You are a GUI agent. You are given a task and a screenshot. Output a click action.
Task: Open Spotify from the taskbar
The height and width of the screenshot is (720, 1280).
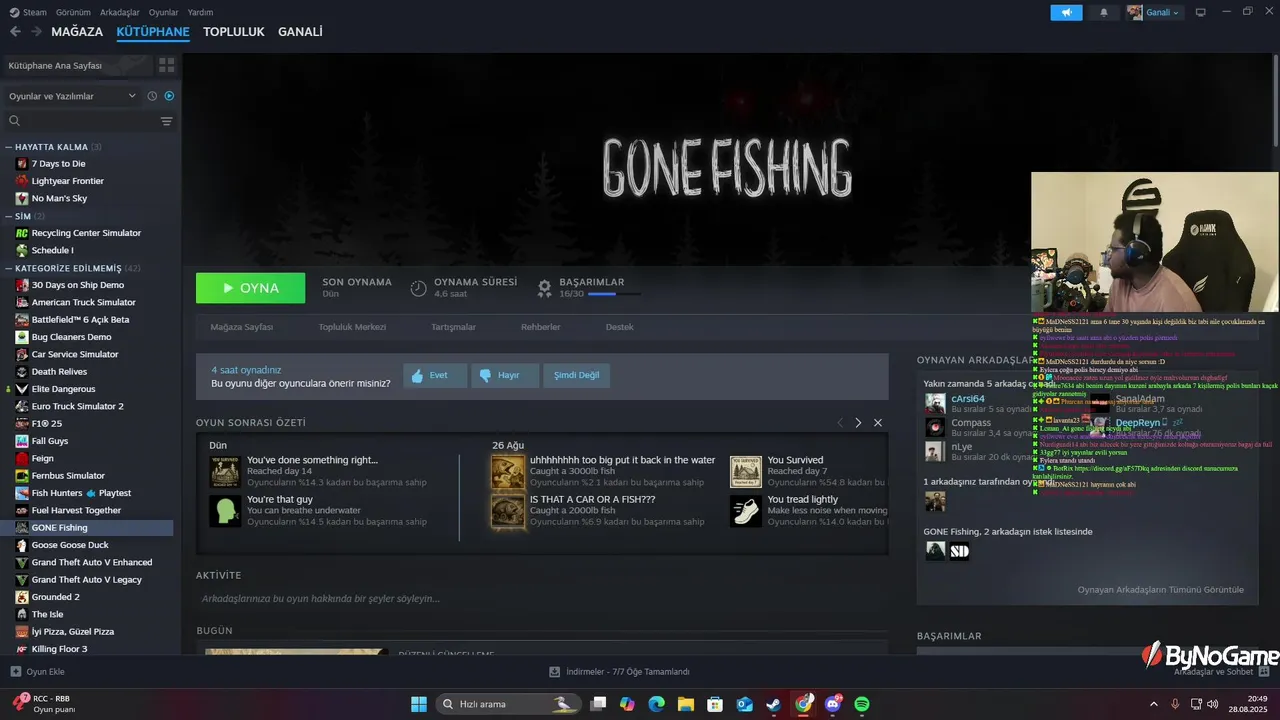[x=862, y=704]
